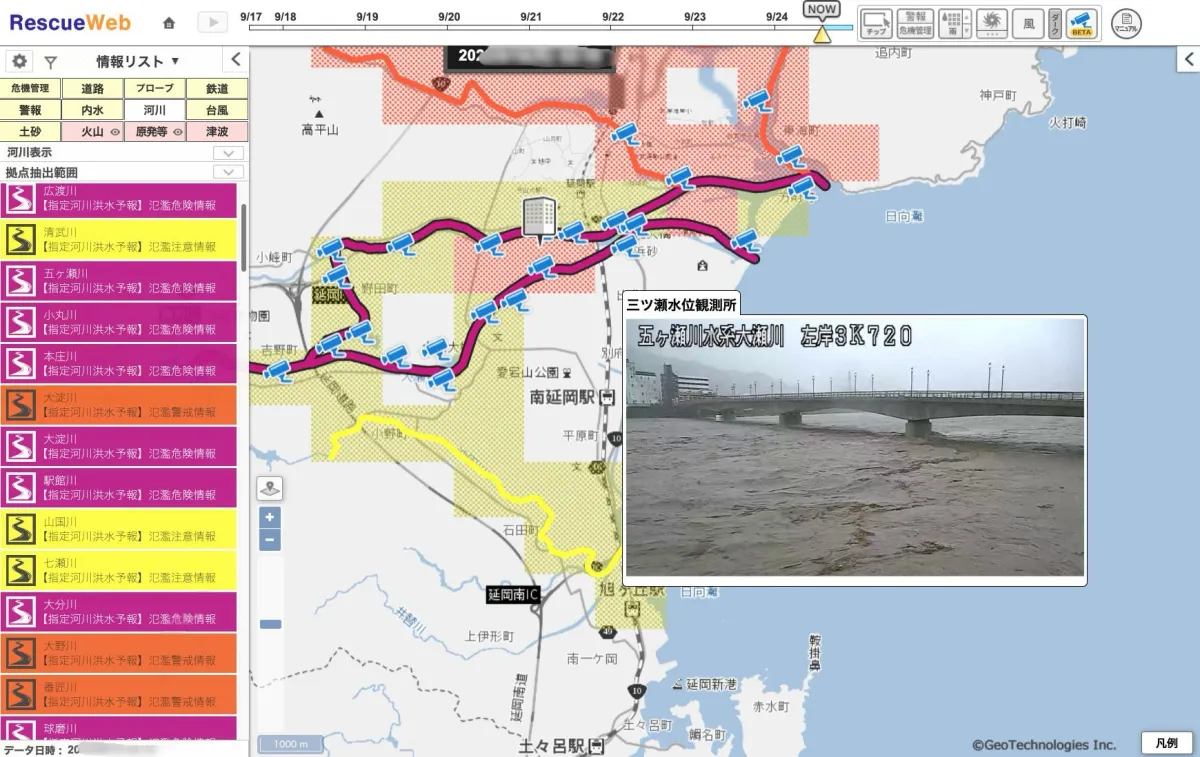Expand the 拠点抽出範囲 dropdown
The image size is (1200, 757).
click(x=229, y=173)
